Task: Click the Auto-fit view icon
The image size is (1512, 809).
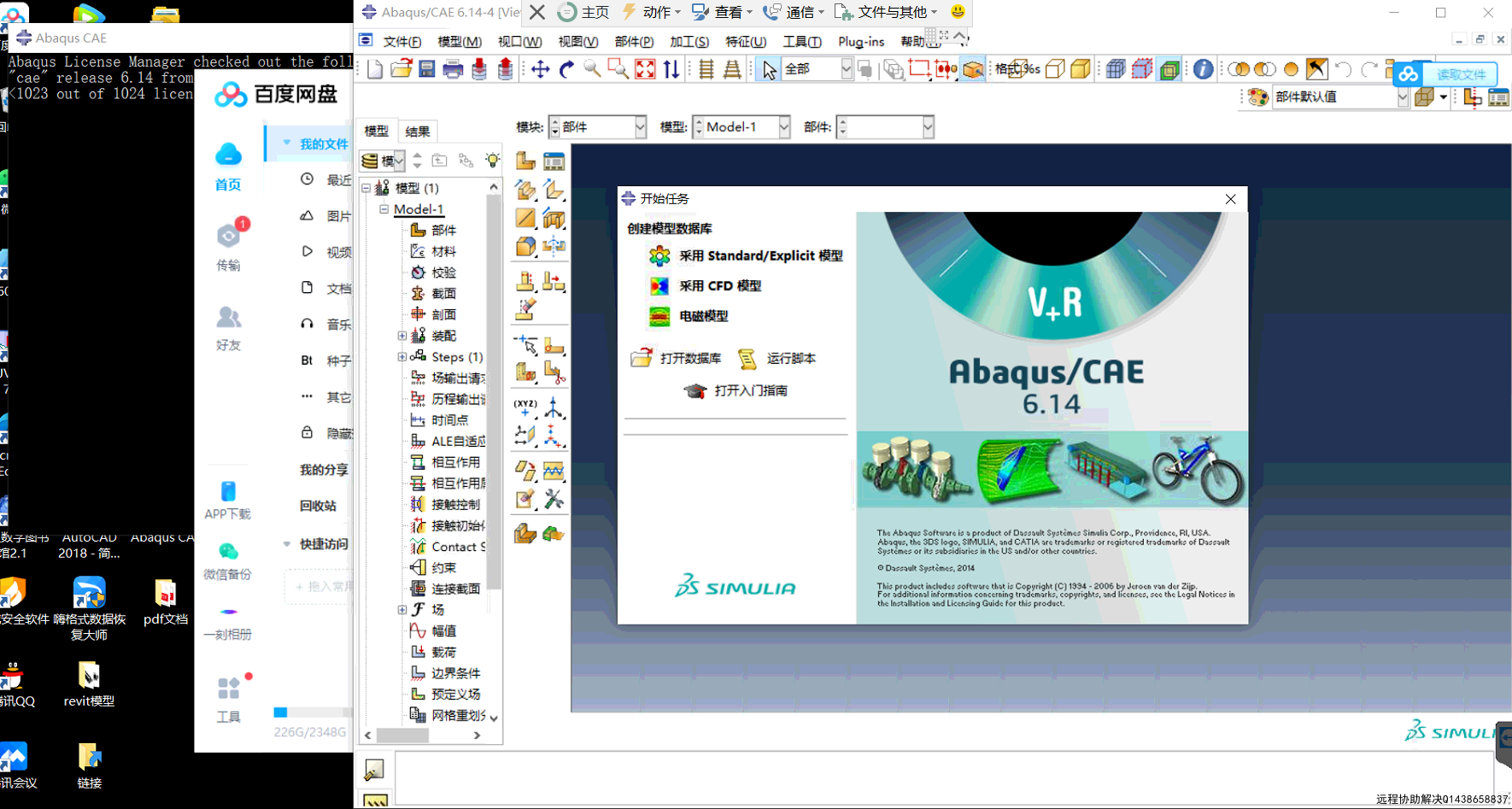Action: tap(645, 69)
